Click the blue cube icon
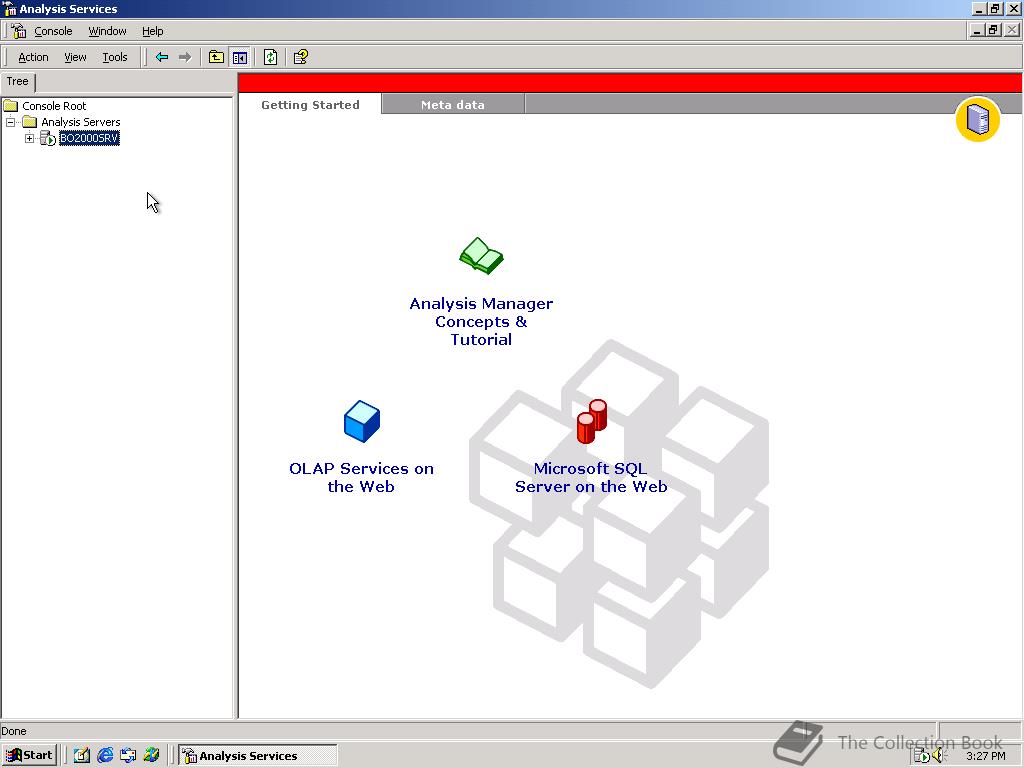The height and width of the screenshot is (768, 1024). (362, 422)
